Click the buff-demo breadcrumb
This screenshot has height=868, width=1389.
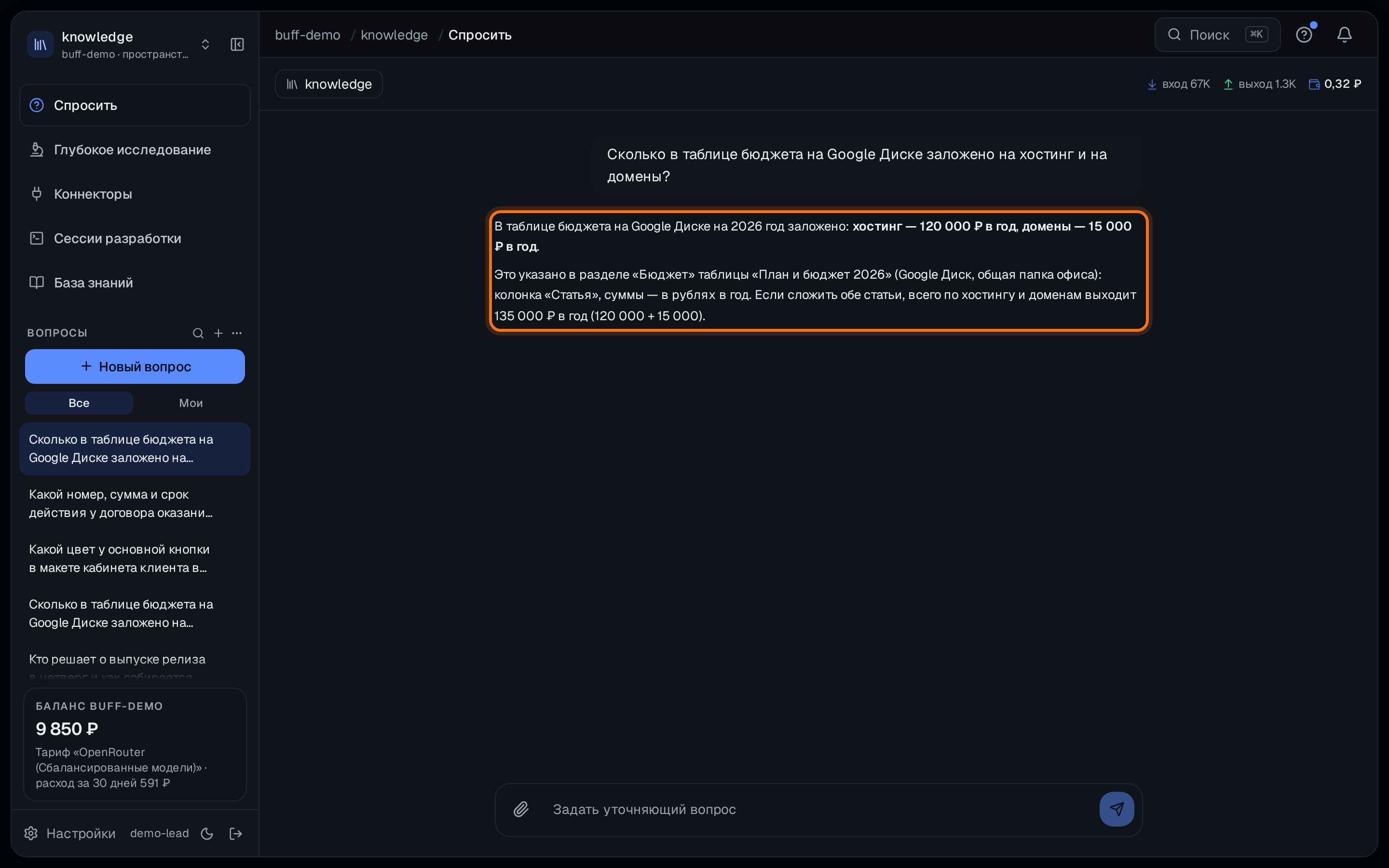pos(308,35)
